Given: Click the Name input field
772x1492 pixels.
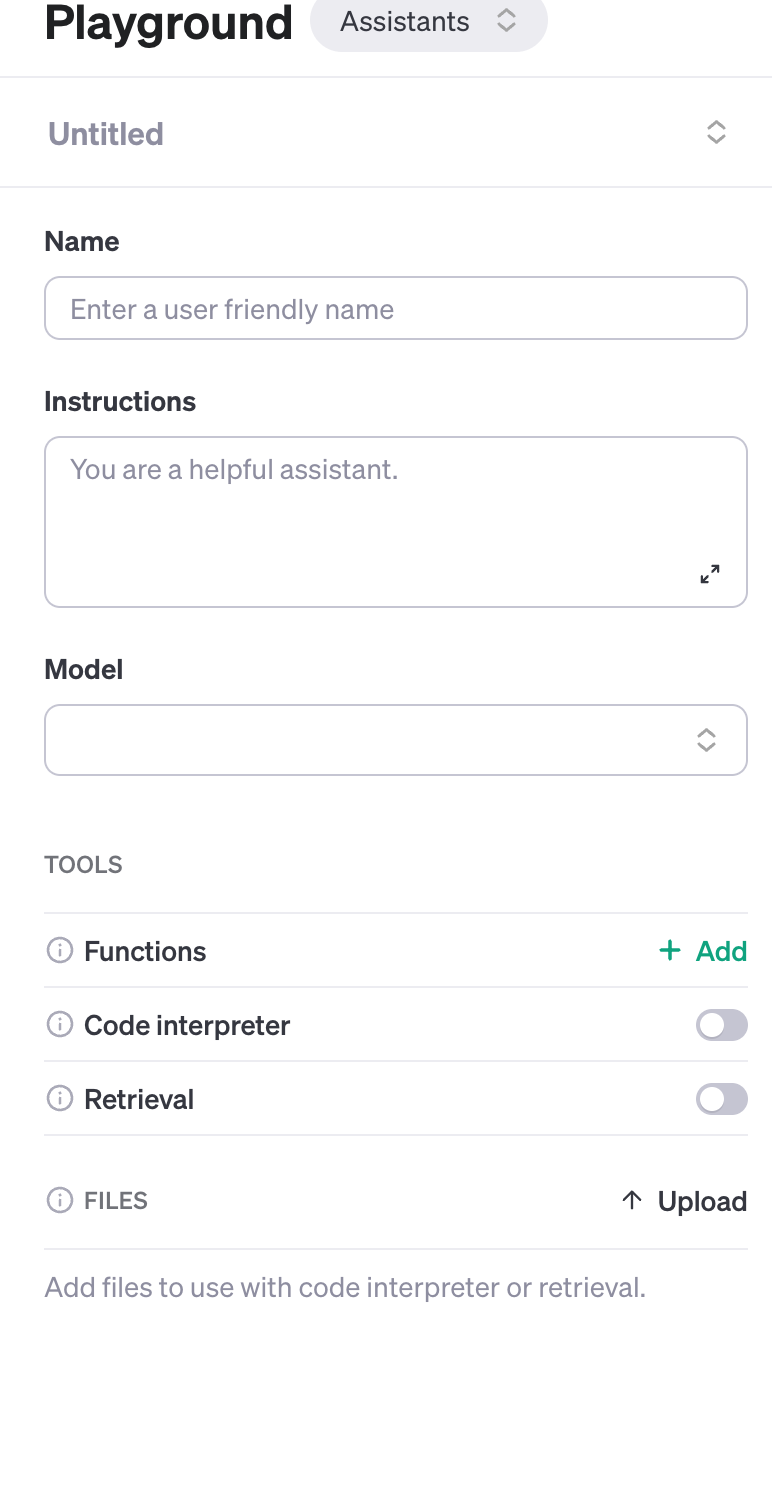Looking at the screenshot, I should click(395, 308).
